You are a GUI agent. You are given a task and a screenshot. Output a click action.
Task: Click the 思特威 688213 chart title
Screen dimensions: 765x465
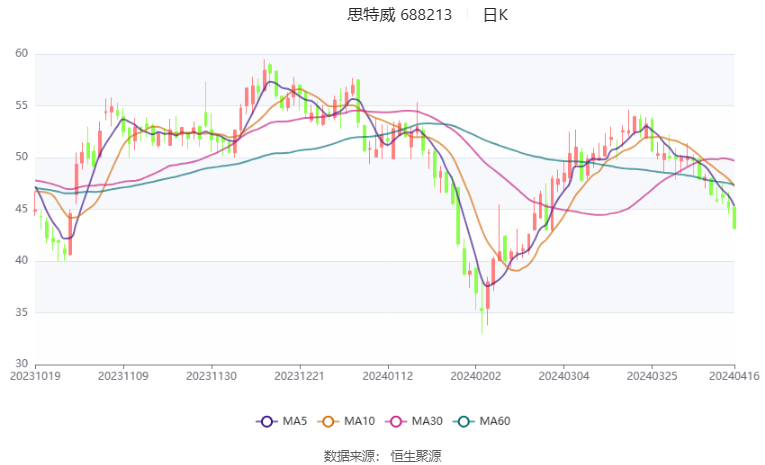coord(399,15)
